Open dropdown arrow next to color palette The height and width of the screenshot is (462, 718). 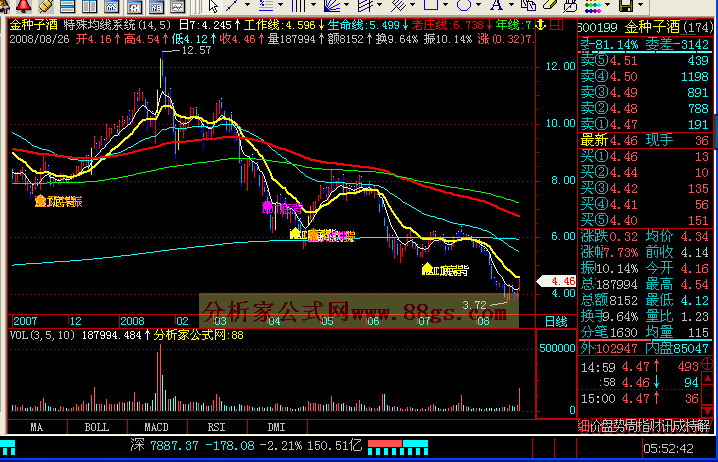(x=608, y=4)
